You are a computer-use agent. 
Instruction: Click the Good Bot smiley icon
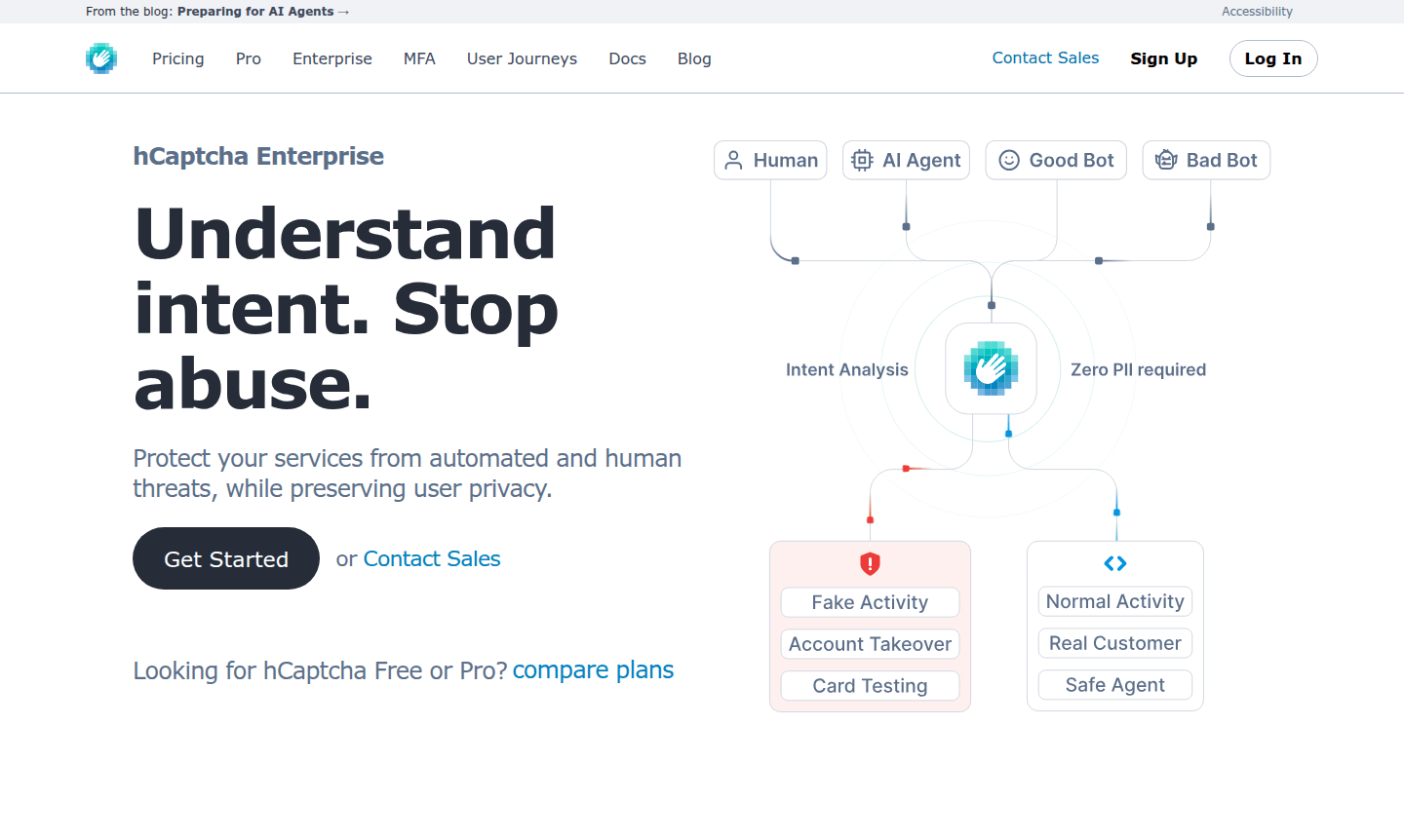[1009, 160]
